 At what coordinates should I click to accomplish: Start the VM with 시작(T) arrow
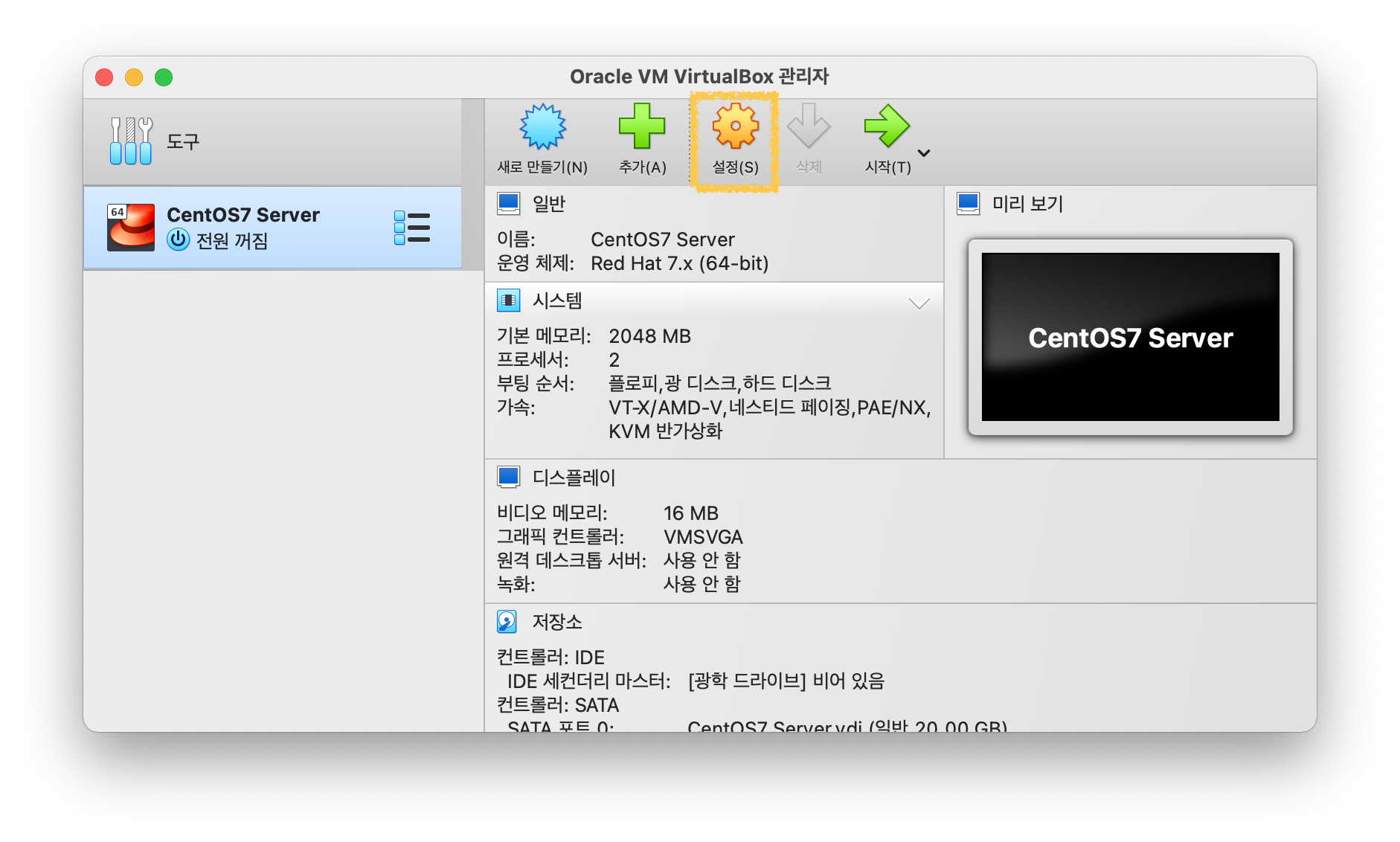point(887,126)
